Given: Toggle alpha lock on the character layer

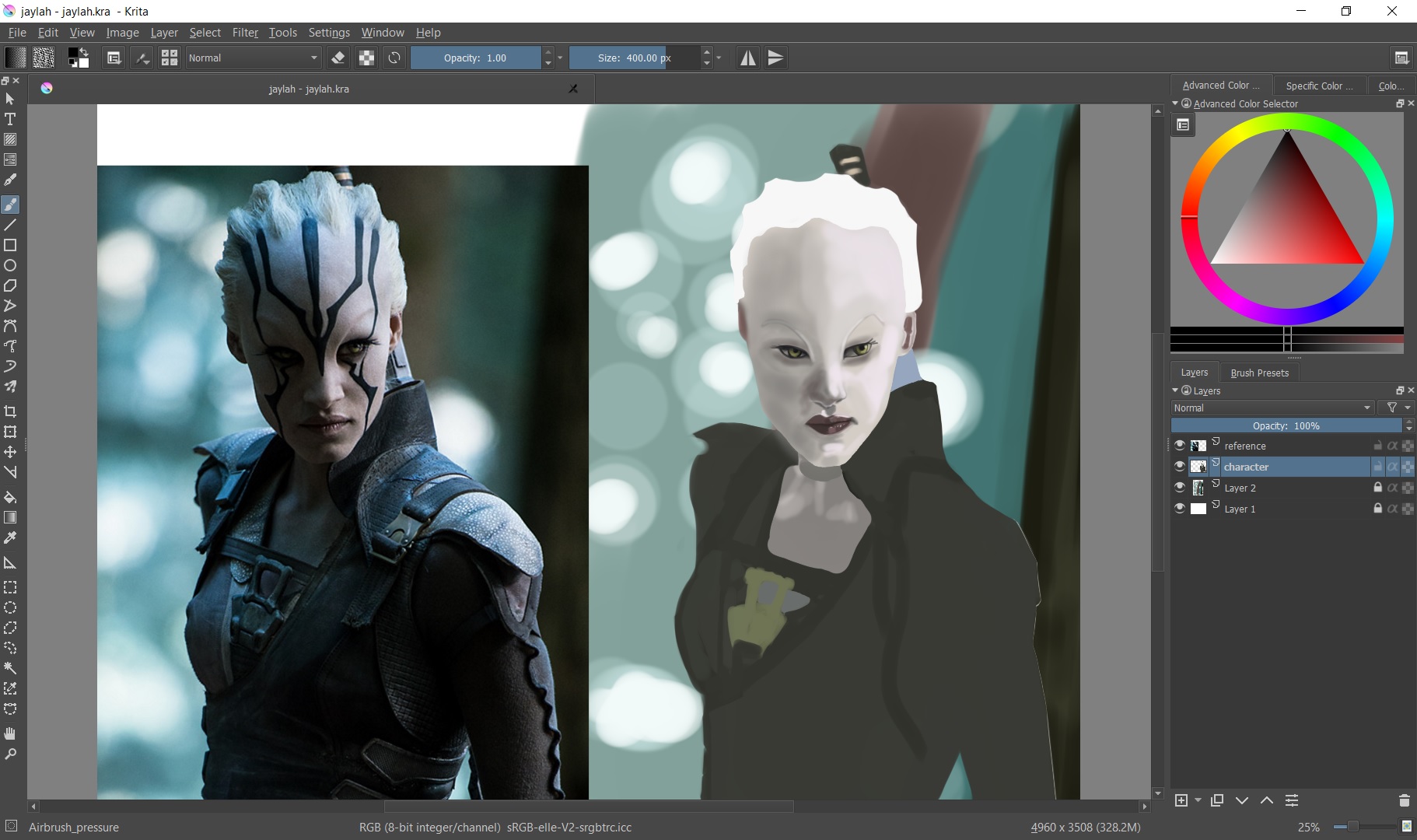Looking at the screenshot, I should pyautogui.click(x=1391, y=467).
